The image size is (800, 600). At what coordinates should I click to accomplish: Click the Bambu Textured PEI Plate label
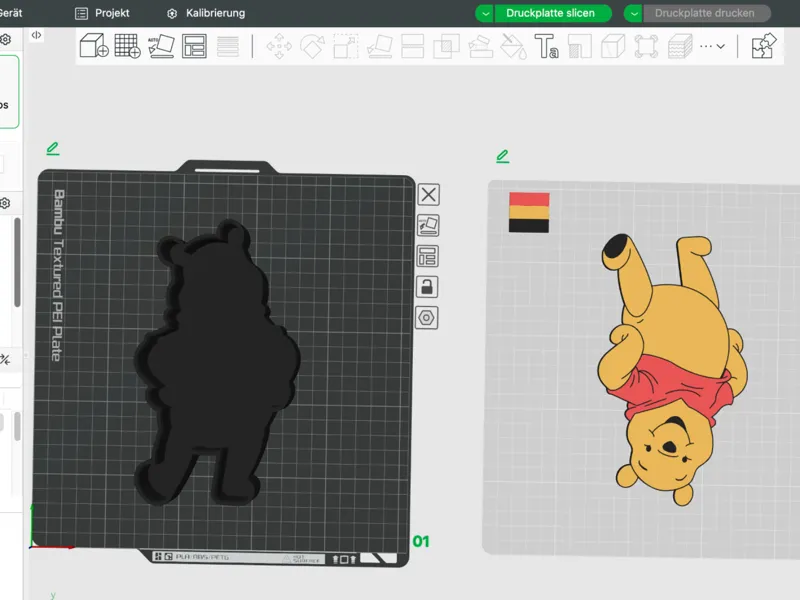pos(58,275)
